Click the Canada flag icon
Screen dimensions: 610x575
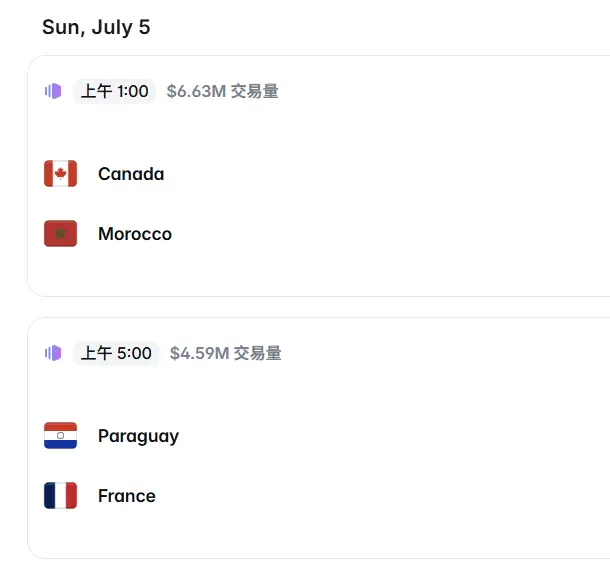(x=60, y=174)
